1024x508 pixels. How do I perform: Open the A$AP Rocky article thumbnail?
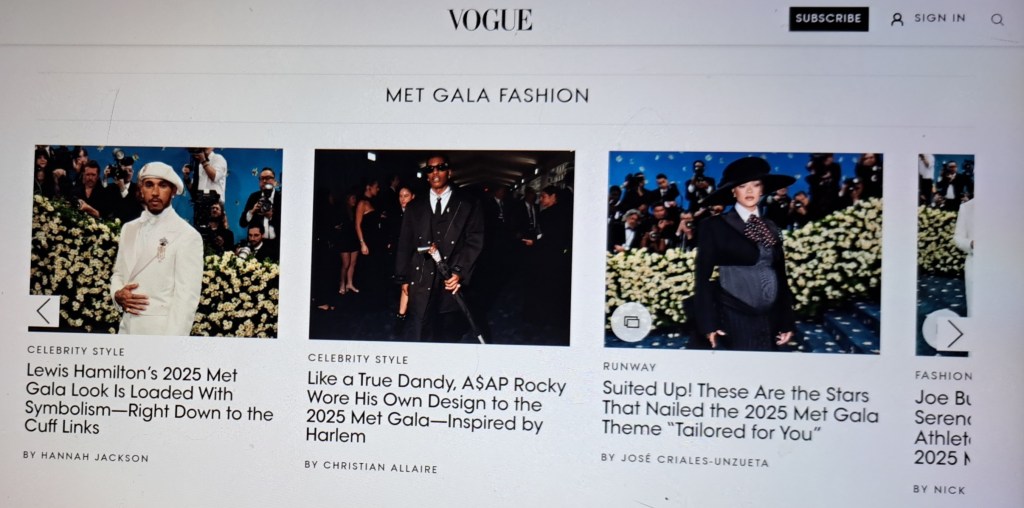pos(441,247)
